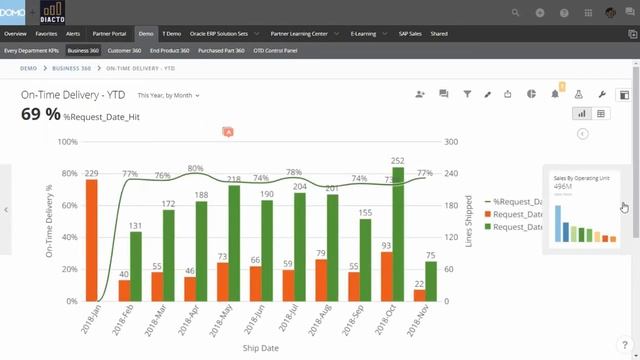Click the collapse arrow circle icon
Viewport: 640px width, 360px height.
click(x=582, y=134)
